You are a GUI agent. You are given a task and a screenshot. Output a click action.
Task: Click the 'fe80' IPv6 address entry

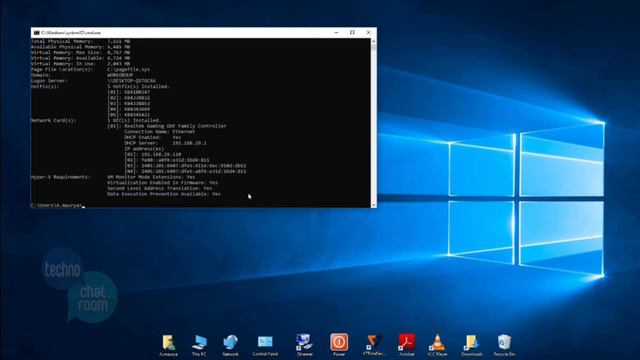click(x=167, y=160)
